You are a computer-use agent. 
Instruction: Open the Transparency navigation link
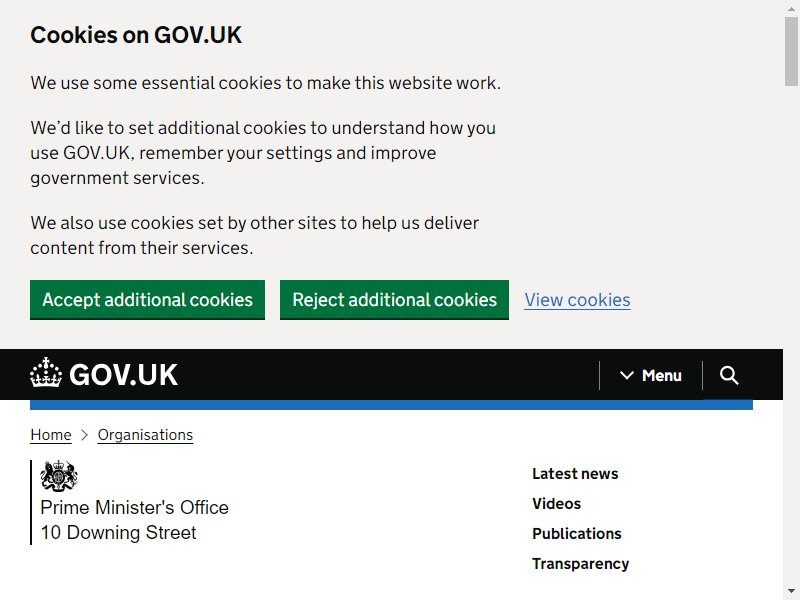pyautogui.click(x=581, y=564)
